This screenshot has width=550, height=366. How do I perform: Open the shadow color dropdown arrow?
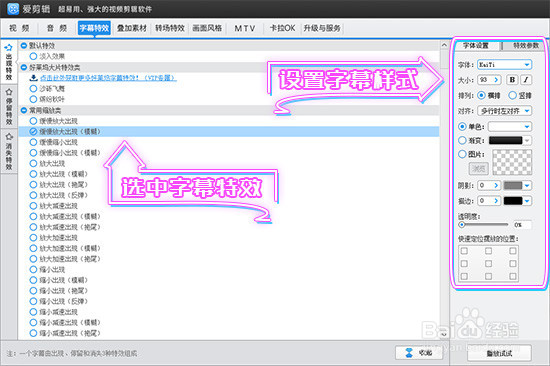click(x=527, y=185)
